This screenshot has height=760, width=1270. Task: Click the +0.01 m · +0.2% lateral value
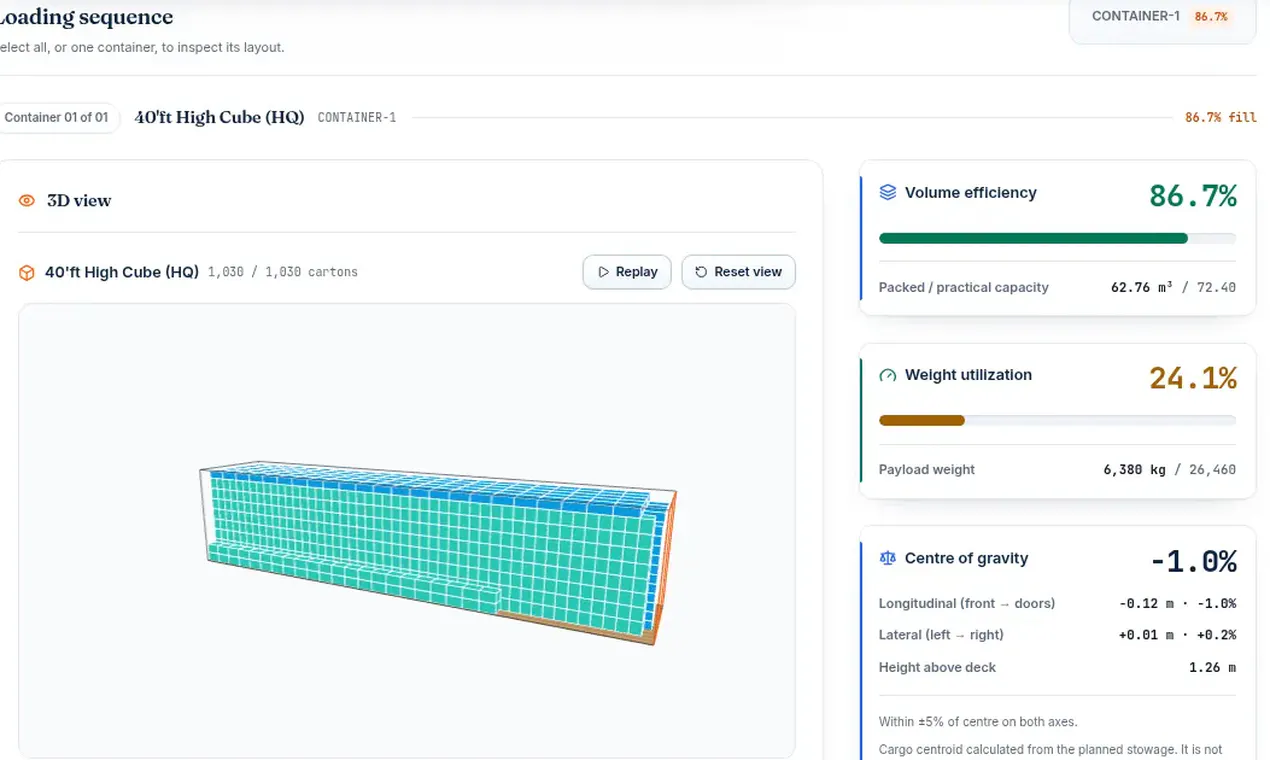(x=1177, y=635)
